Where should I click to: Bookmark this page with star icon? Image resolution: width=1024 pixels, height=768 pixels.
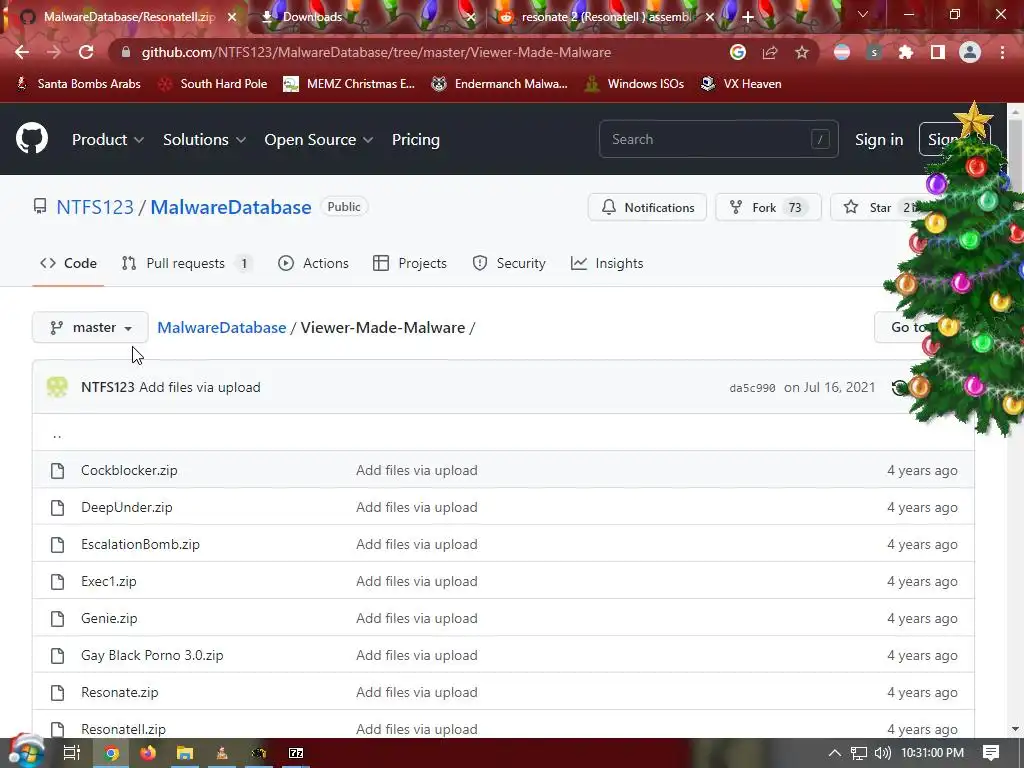[x=802, y=52]
